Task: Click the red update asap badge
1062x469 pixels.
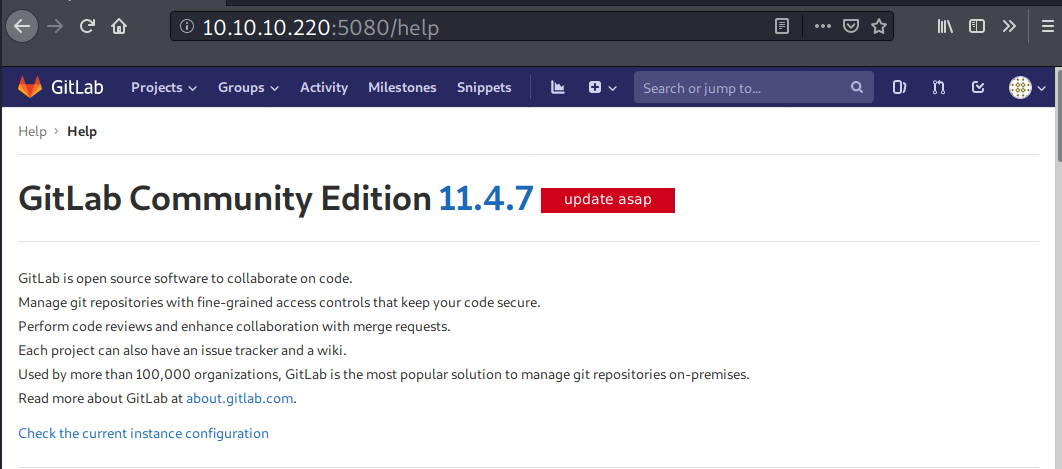Action: pos(608,200)
